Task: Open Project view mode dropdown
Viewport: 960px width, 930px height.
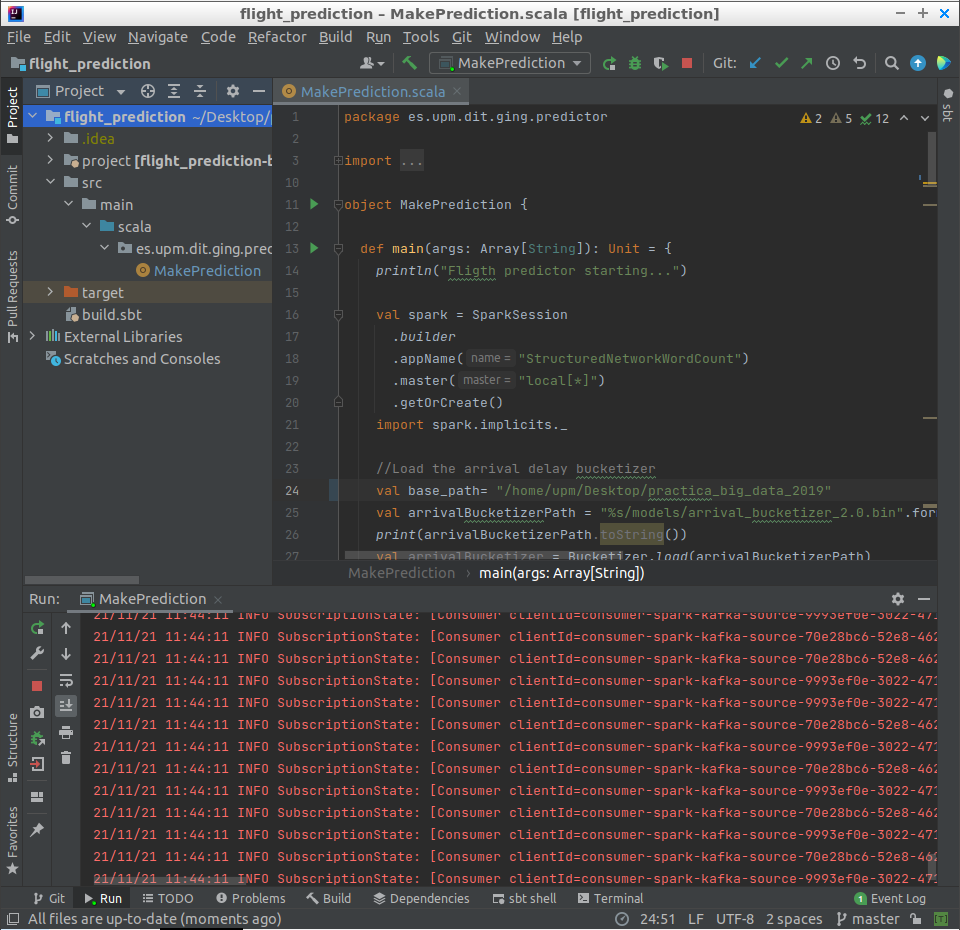Action: (80, 91)
